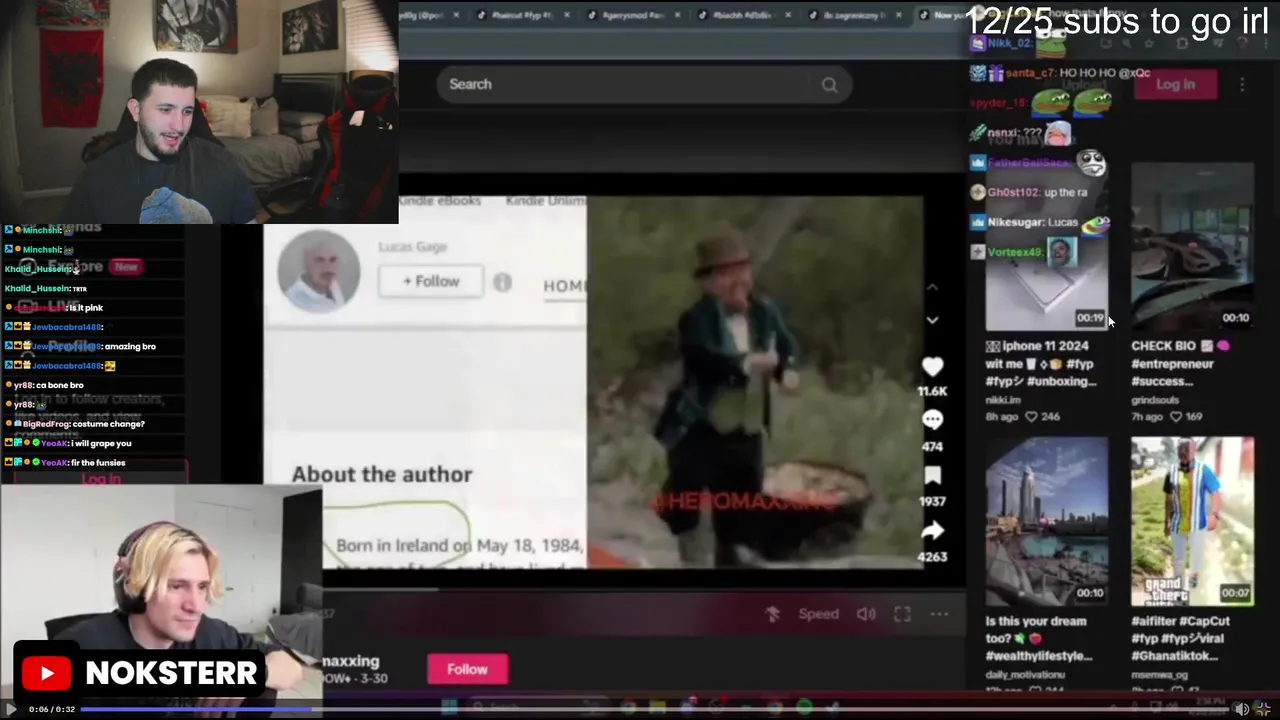Mute the TikTok video with speaker icon

click(866, 614)
